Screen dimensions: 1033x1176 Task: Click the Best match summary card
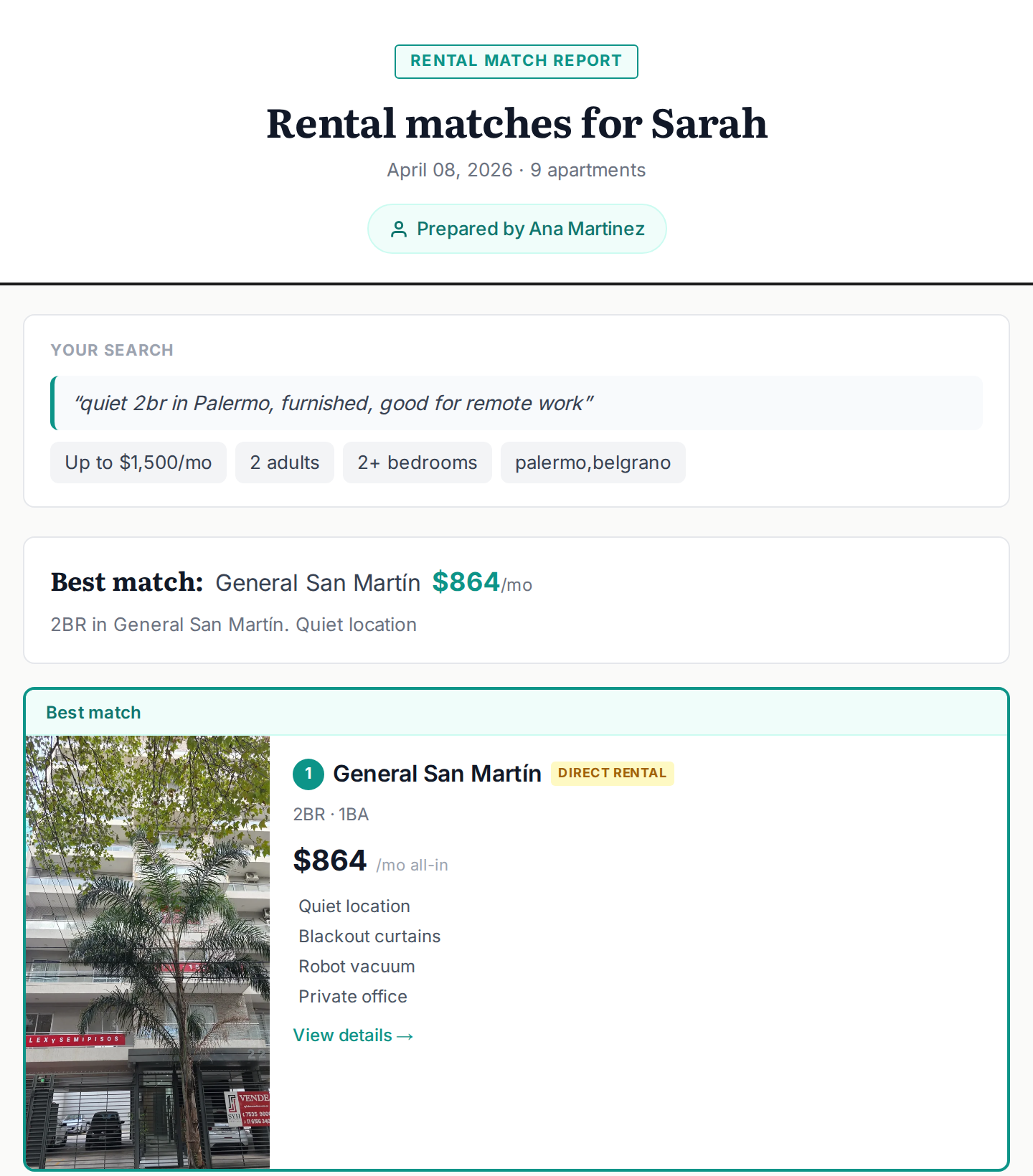pos(516,600)
